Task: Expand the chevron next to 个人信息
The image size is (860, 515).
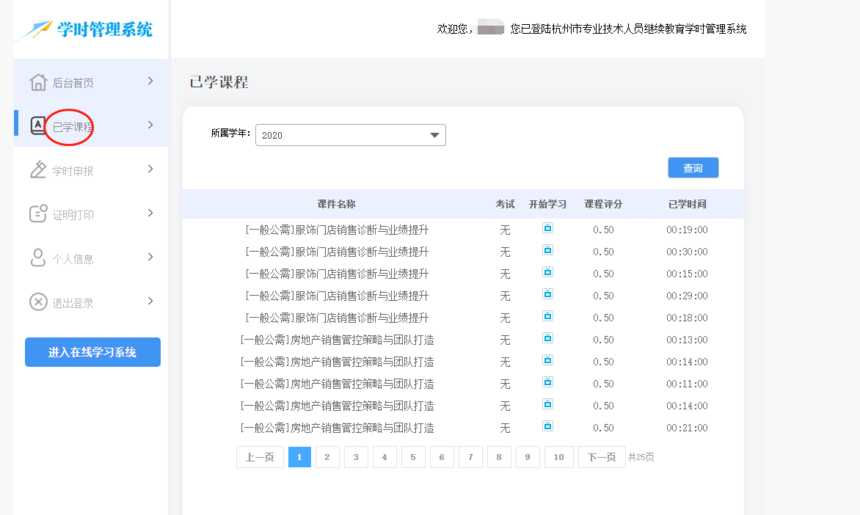Action: 150,257
